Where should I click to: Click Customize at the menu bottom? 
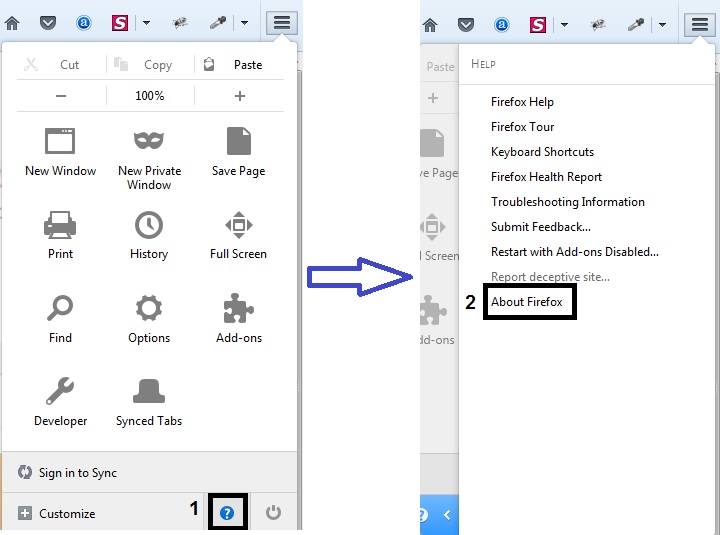point(57,513)
